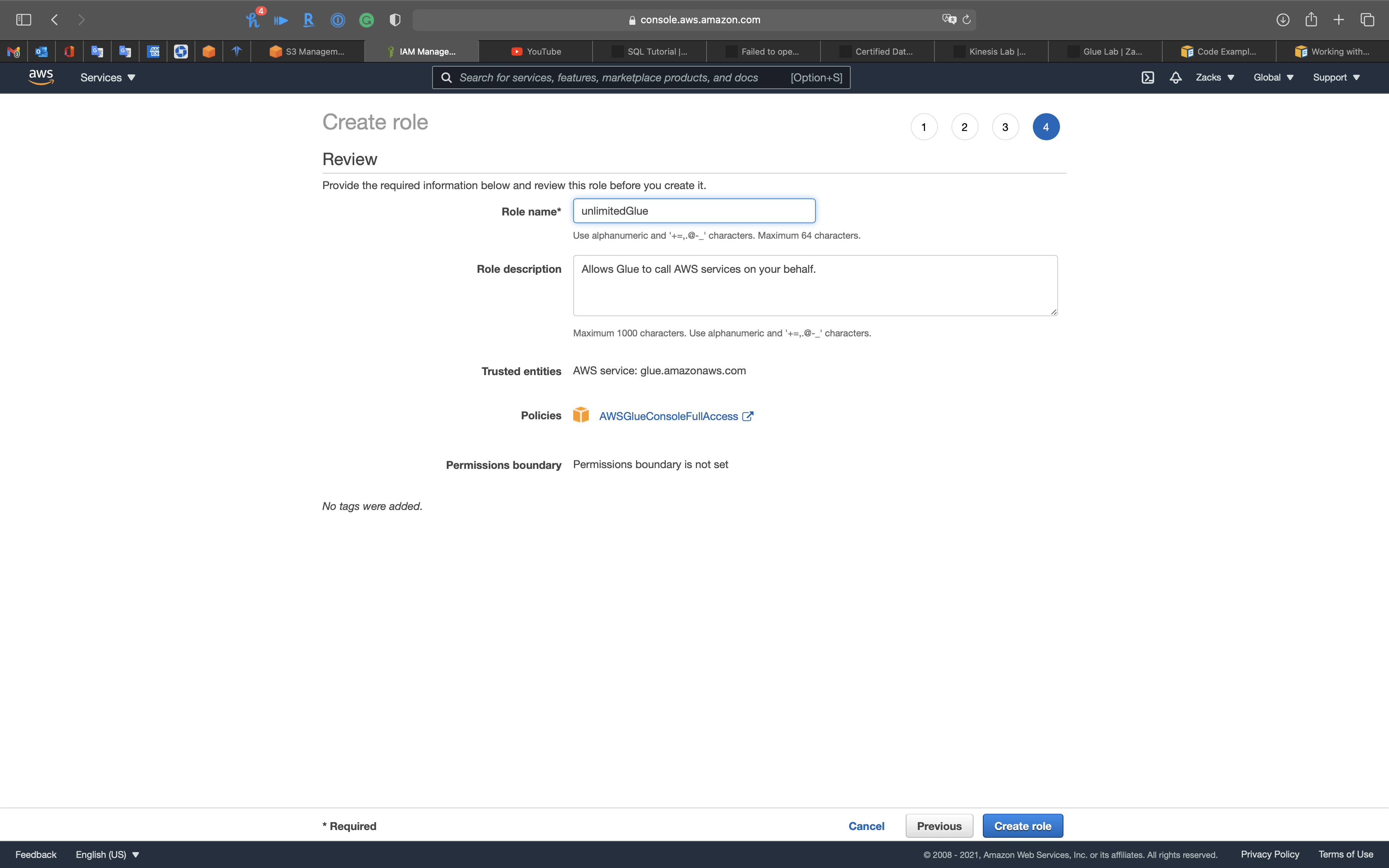Open the external link icon beside AWSGlueConsoleFullAccess
The width and height of the screenshot is (1389, 868).
[x=747, y=416]
